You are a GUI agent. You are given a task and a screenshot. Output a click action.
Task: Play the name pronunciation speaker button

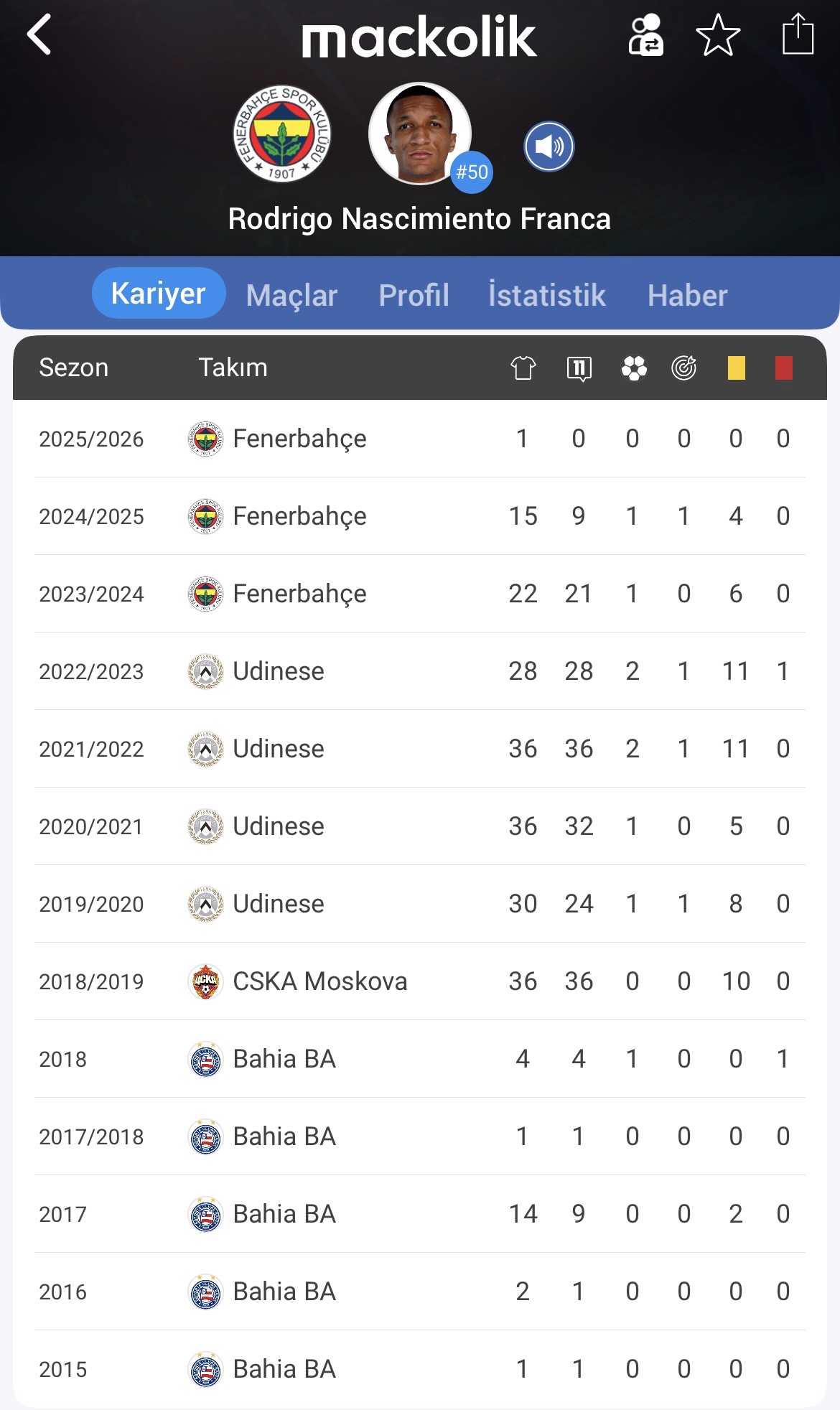point(549,146)
